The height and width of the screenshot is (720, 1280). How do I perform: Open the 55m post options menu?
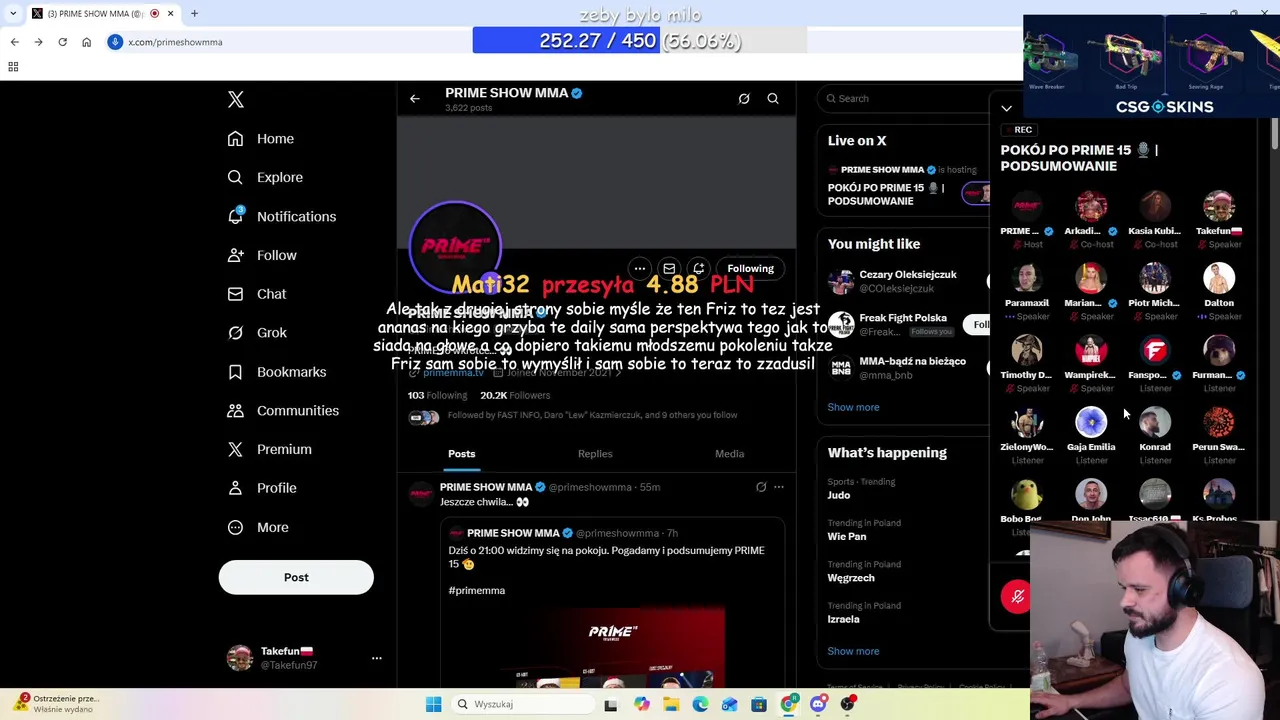point(779,487)
